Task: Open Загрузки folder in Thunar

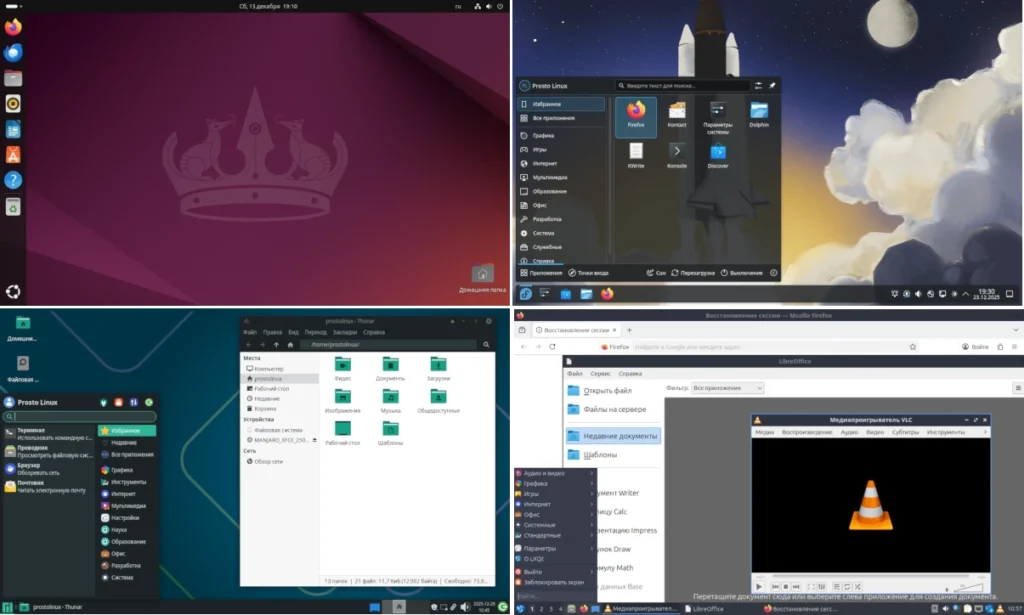Action: pyautogui.click(x=438, y=369)
